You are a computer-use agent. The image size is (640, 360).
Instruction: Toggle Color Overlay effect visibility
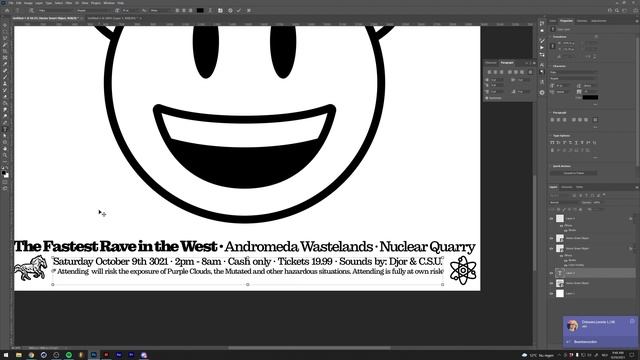click(566, 265)
